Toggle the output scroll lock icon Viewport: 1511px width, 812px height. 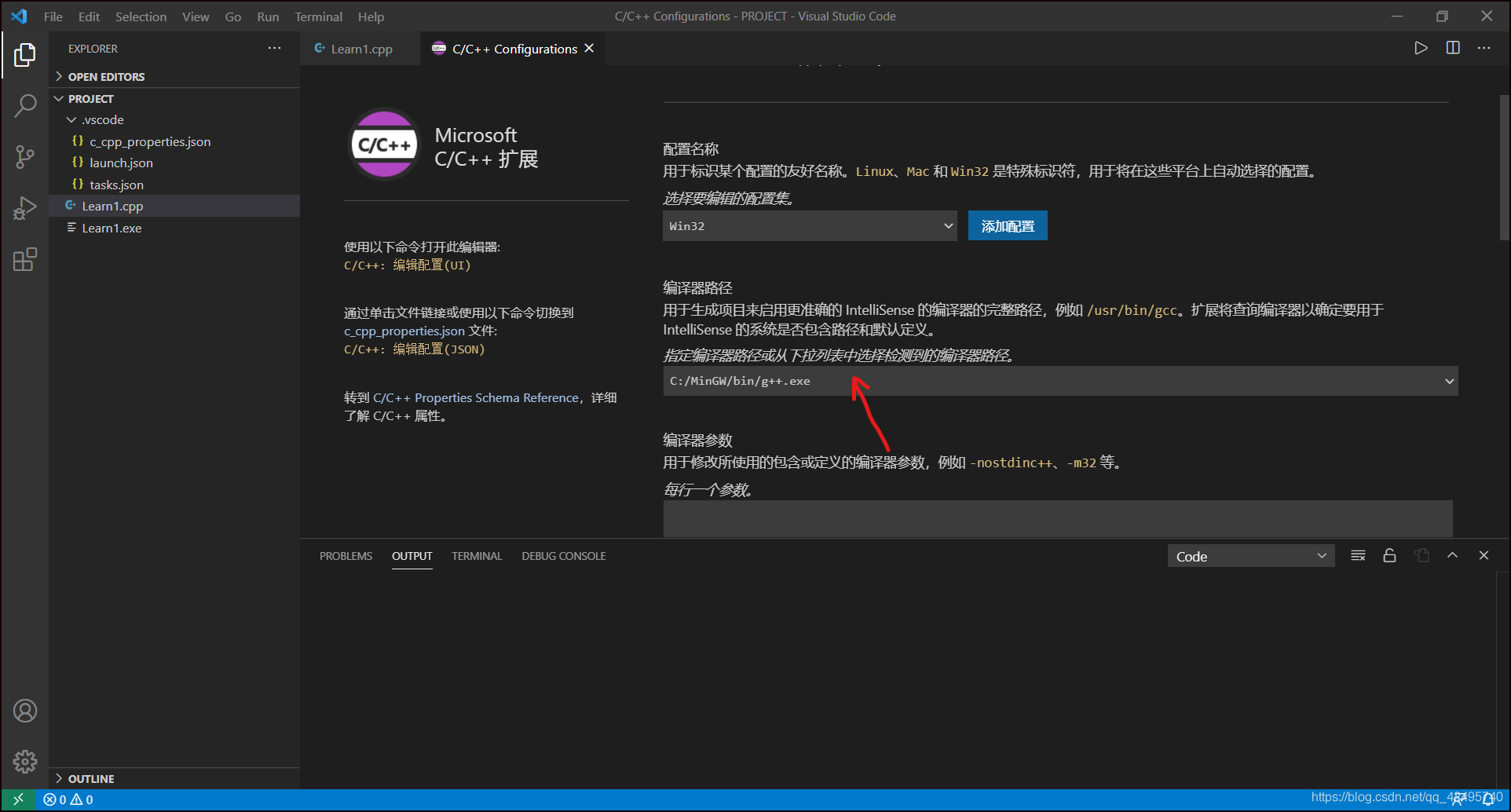point(1389,556)
